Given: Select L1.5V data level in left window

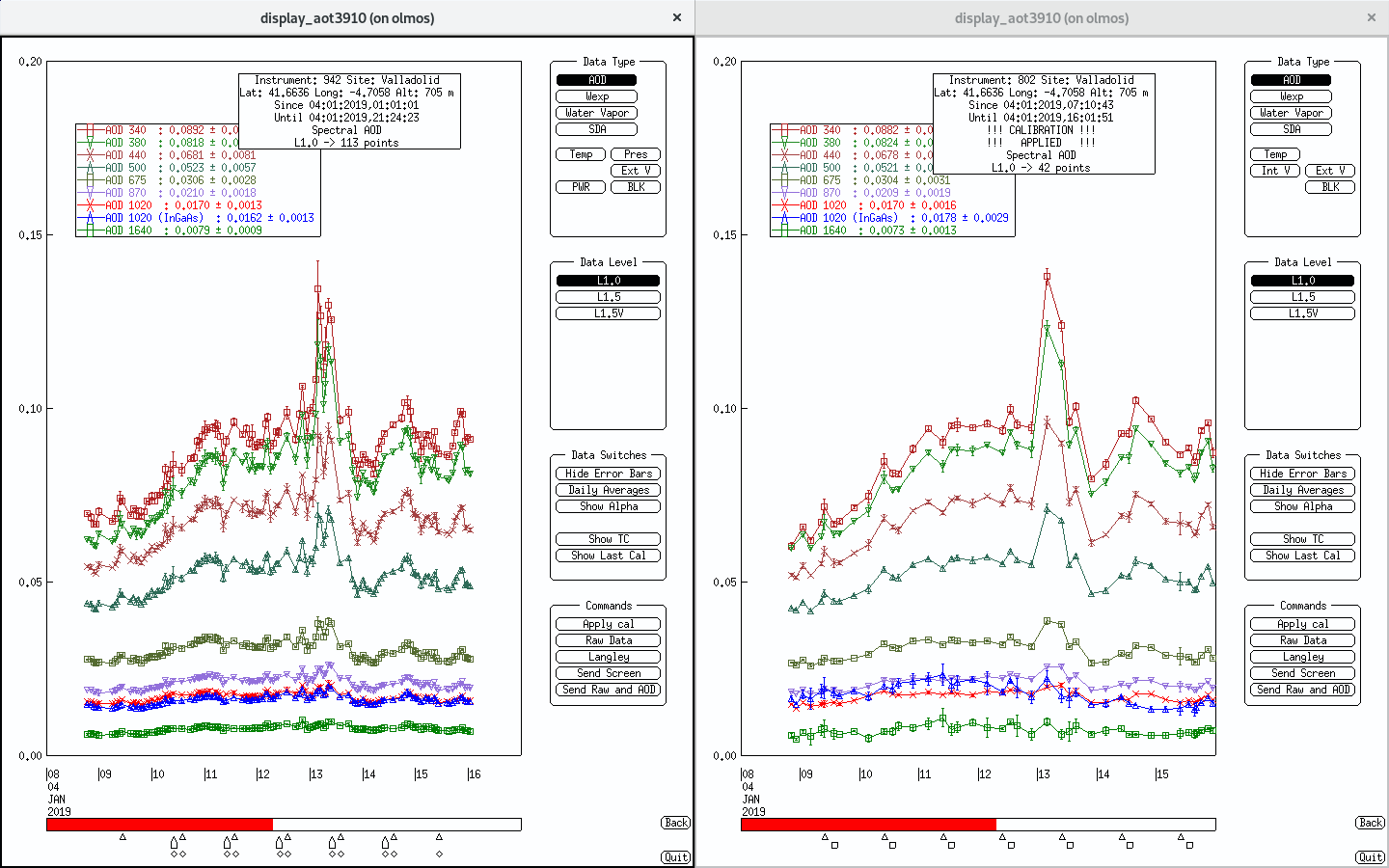Looking at the screenshot, I should [608, 313].
